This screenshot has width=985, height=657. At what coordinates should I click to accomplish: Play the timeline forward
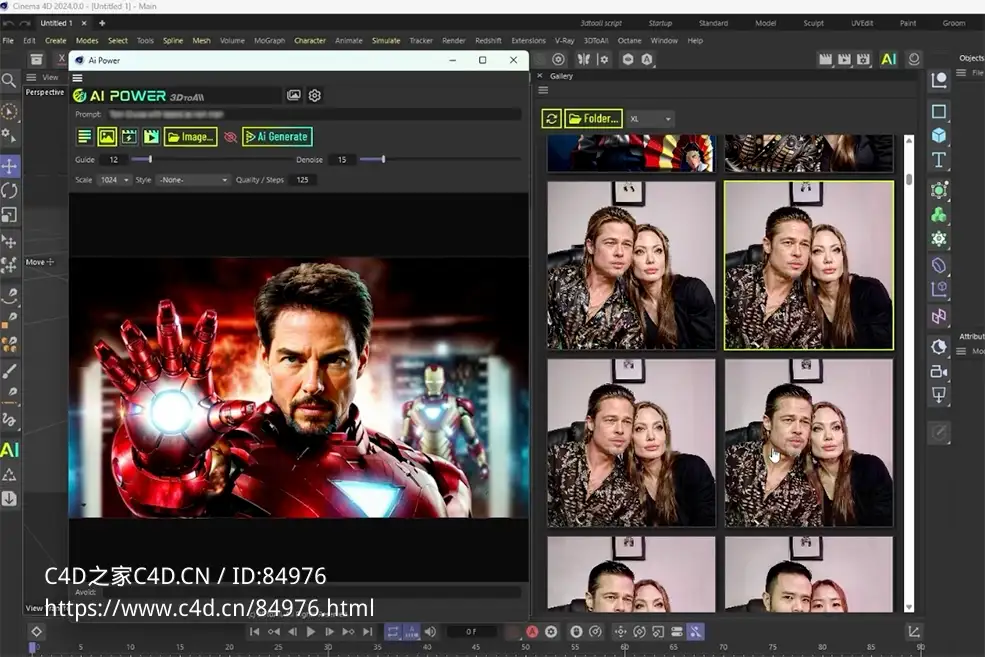coord(311,632)
